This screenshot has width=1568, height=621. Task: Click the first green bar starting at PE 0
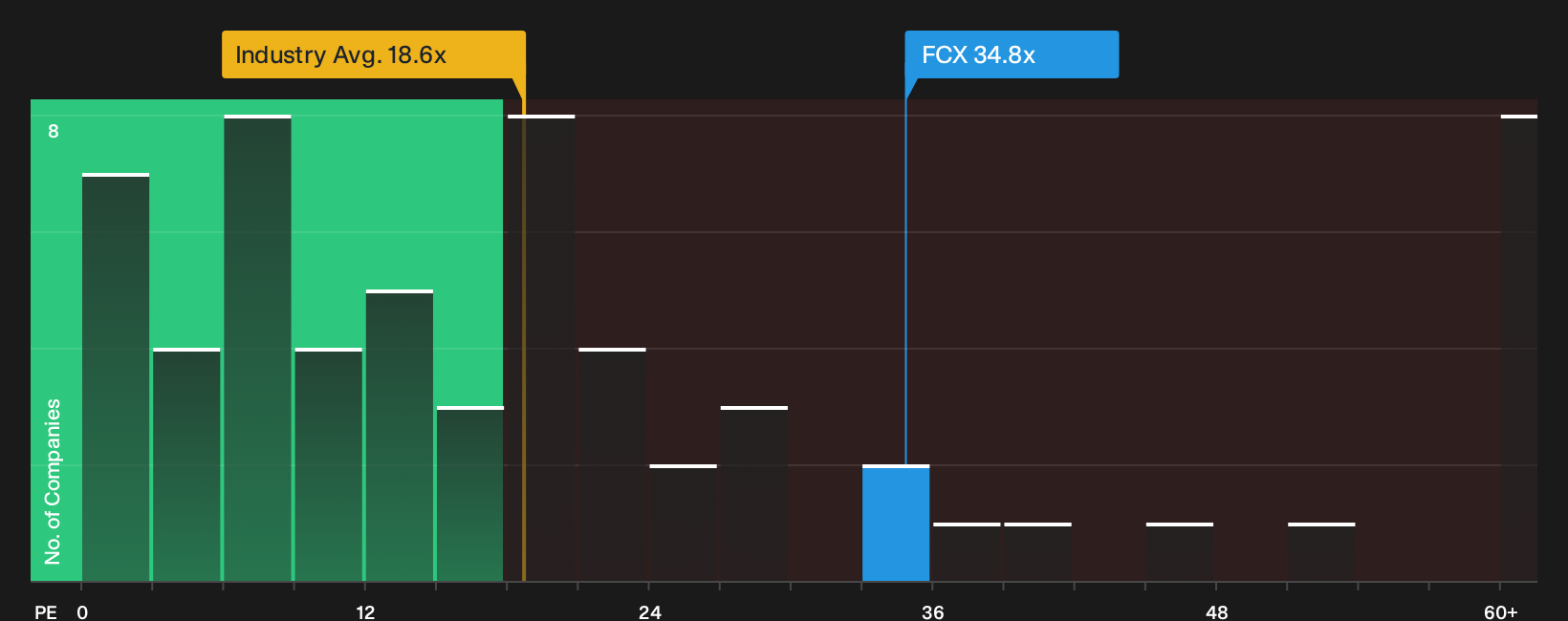click(x=116, y=377)
